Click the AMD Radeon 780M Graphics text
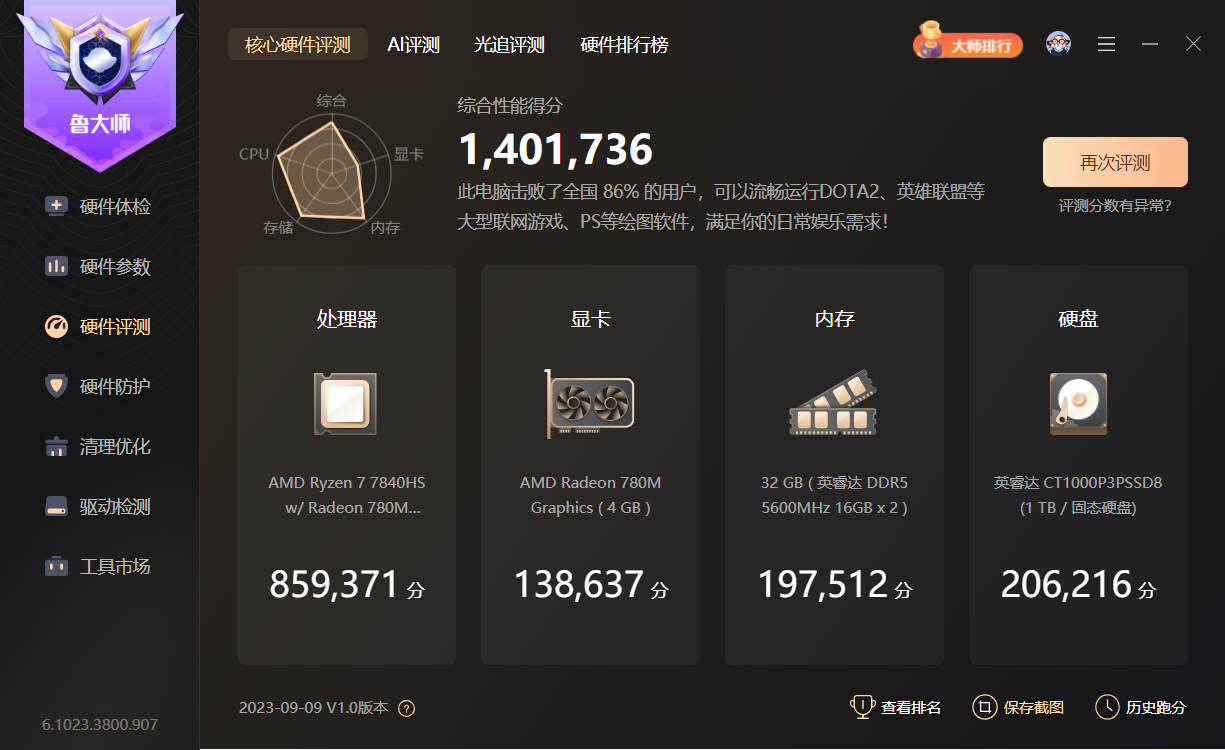1225x750 pixels. (x=590, y=495)
